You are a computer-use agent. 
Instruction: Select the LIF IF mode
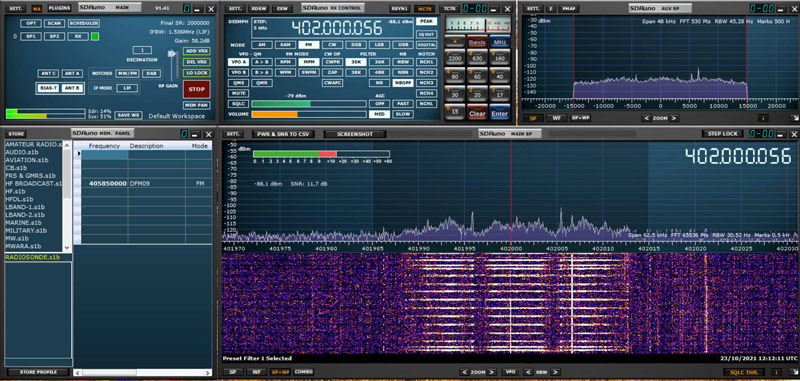pyautogui.click(x=127, y=88)
